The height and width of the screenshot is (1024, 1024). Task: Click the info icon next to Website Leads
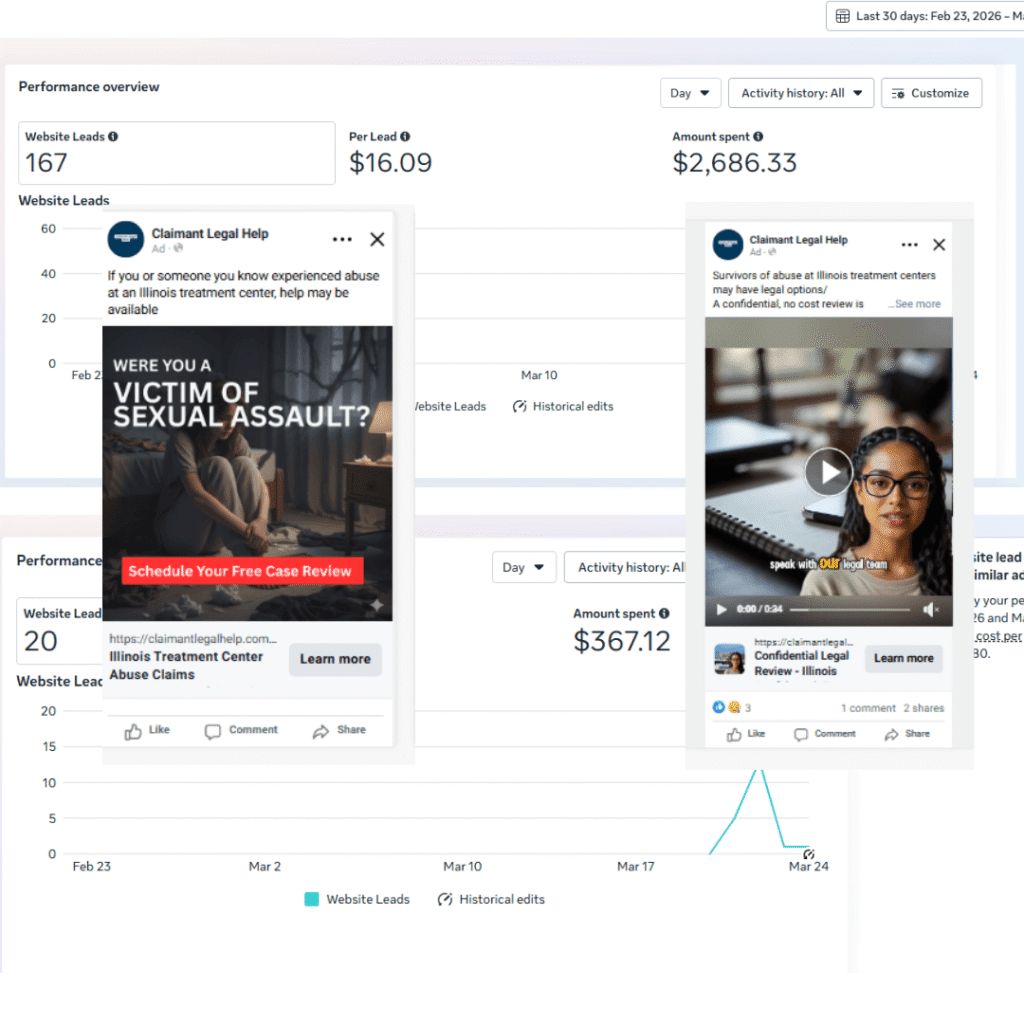click(x=113, y=137)
